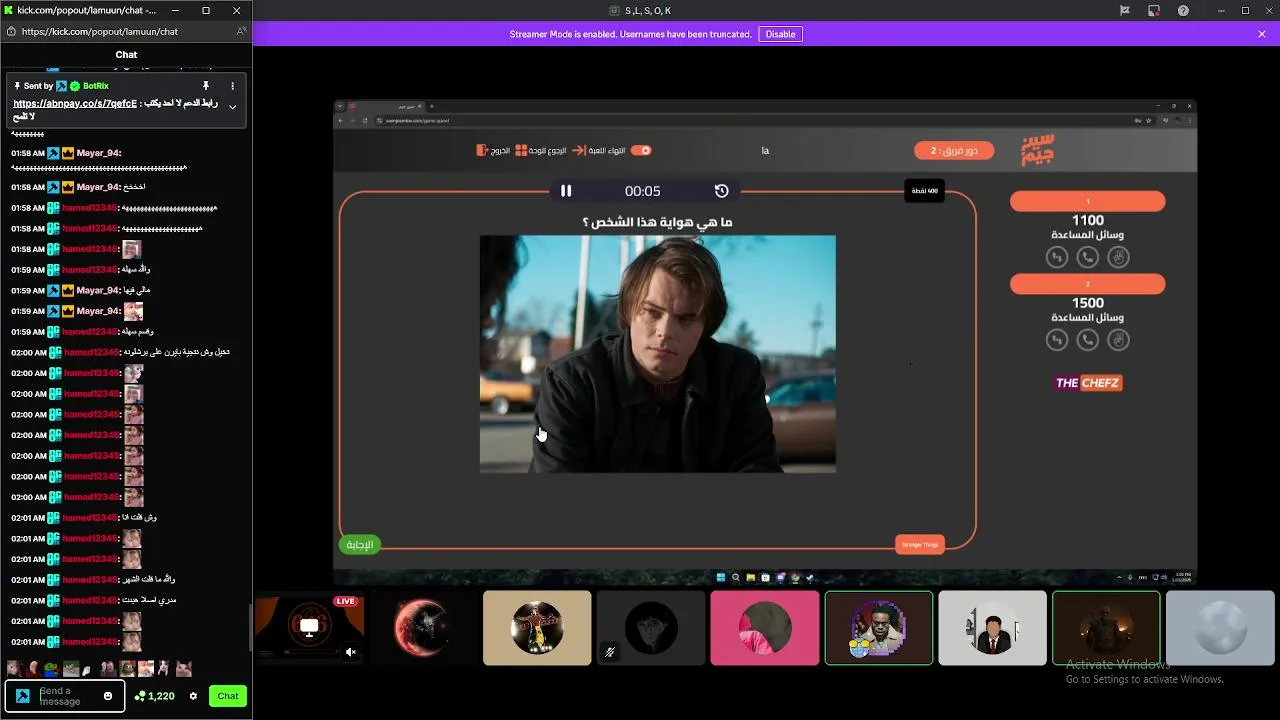1280x720 pixels.
Task: Use team 2 swap helper icon
Action: [x=1057, y=341]
